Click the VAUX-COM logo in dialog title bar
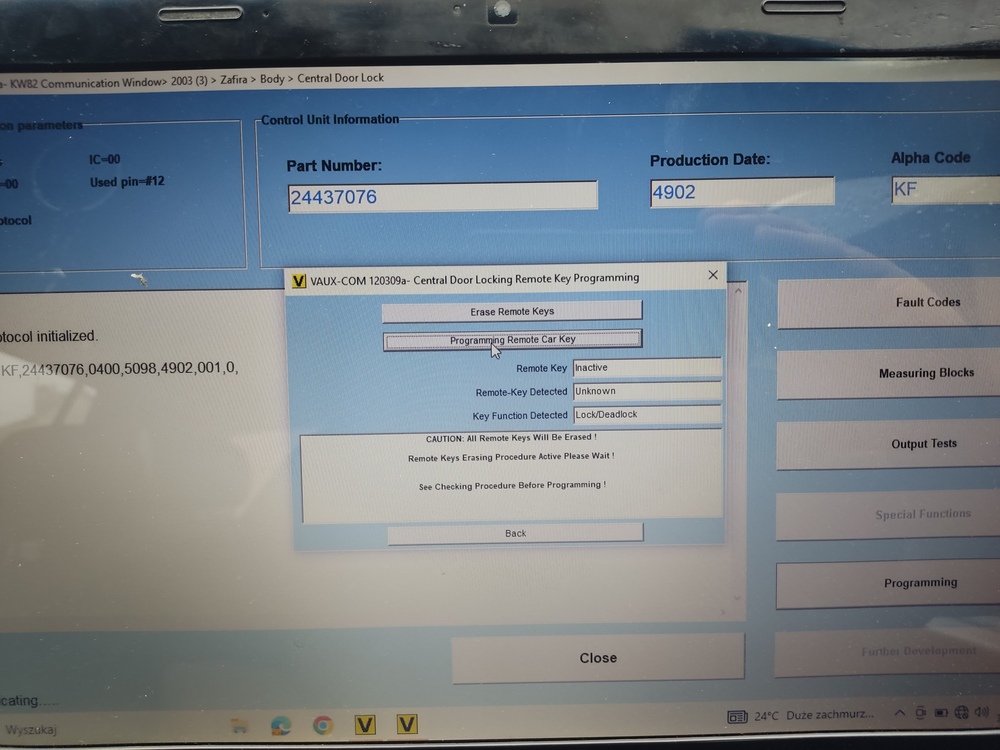1000x750 pixels. [298, 280]
